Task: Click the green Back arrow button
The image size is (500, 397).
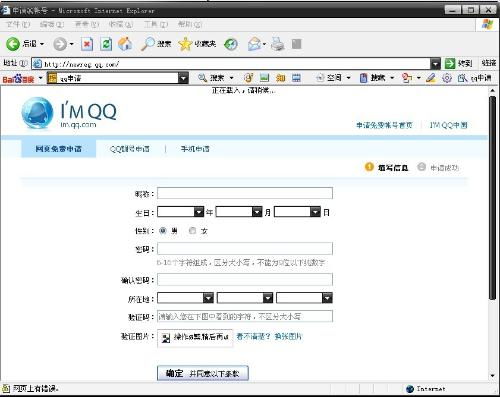Action: pyautogui.click(x=13, y=44)
